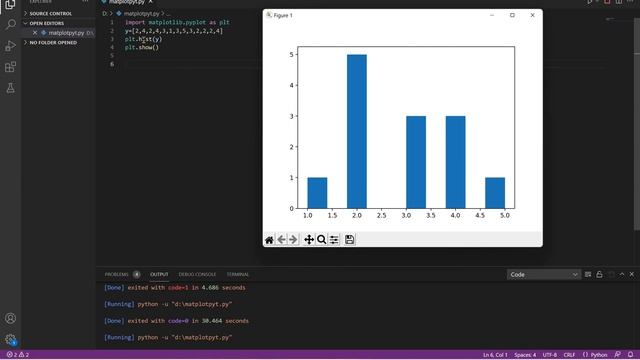The width and height of the screenshot is (640, 360).
Task: Click Ln 6, Col 1 status entry
Action: click(x=495, y=355)
